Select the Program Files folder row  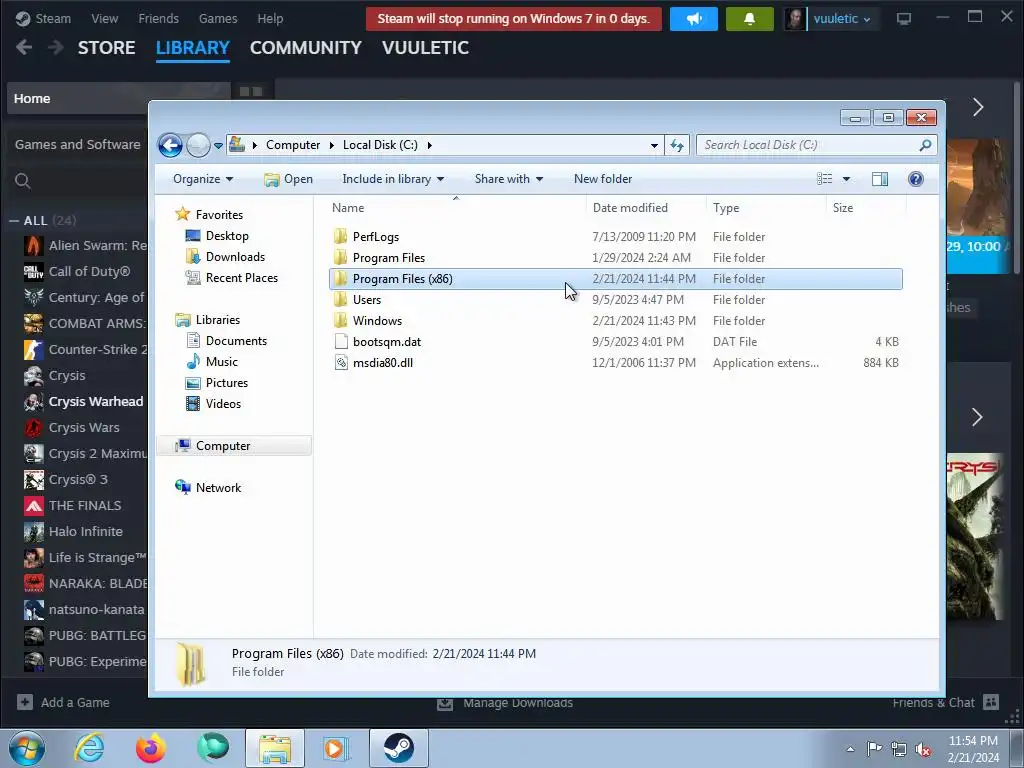pyautogui.click(x=616, y=258)
